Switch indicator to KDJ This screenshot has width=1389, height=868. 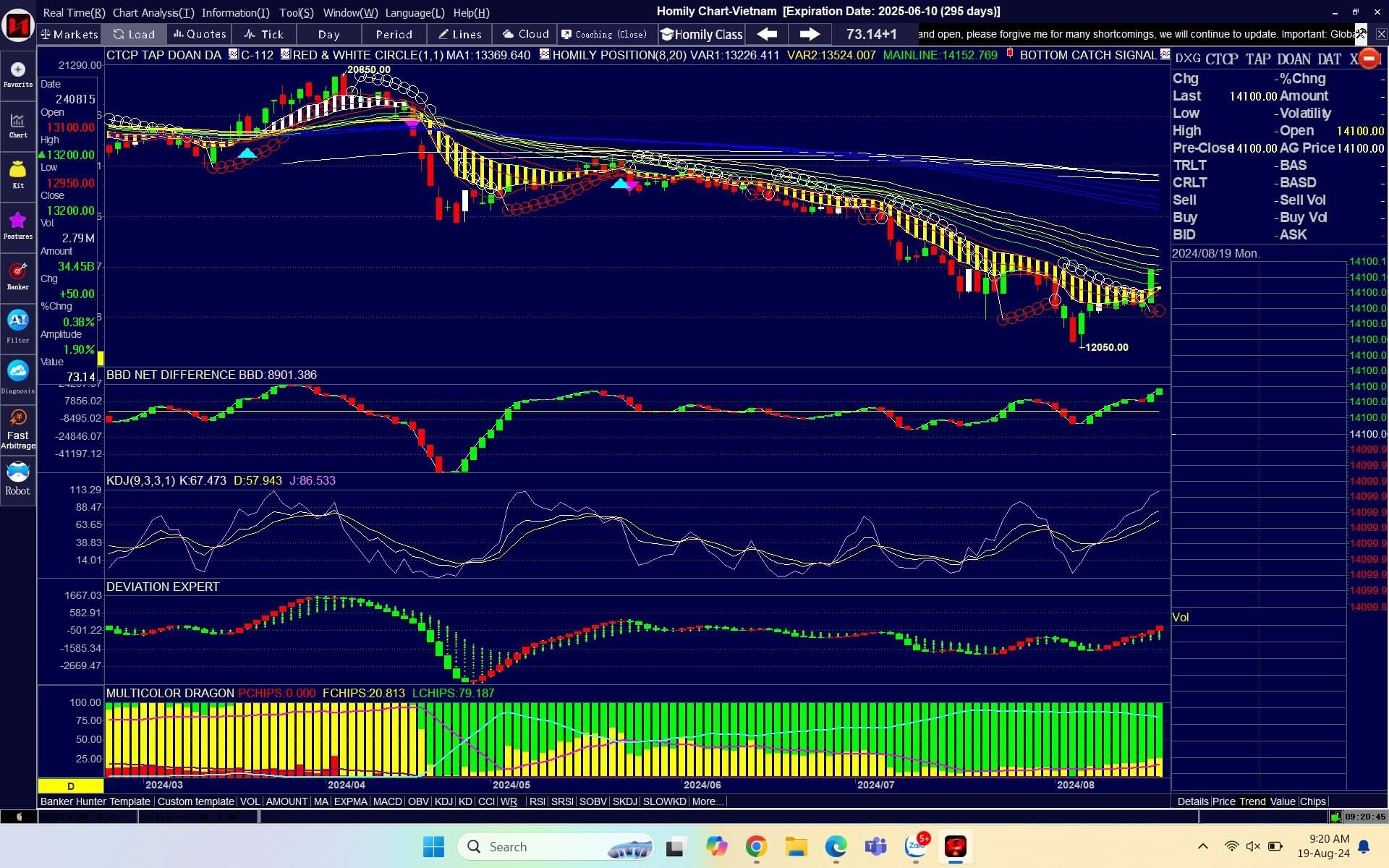(443, 801)
